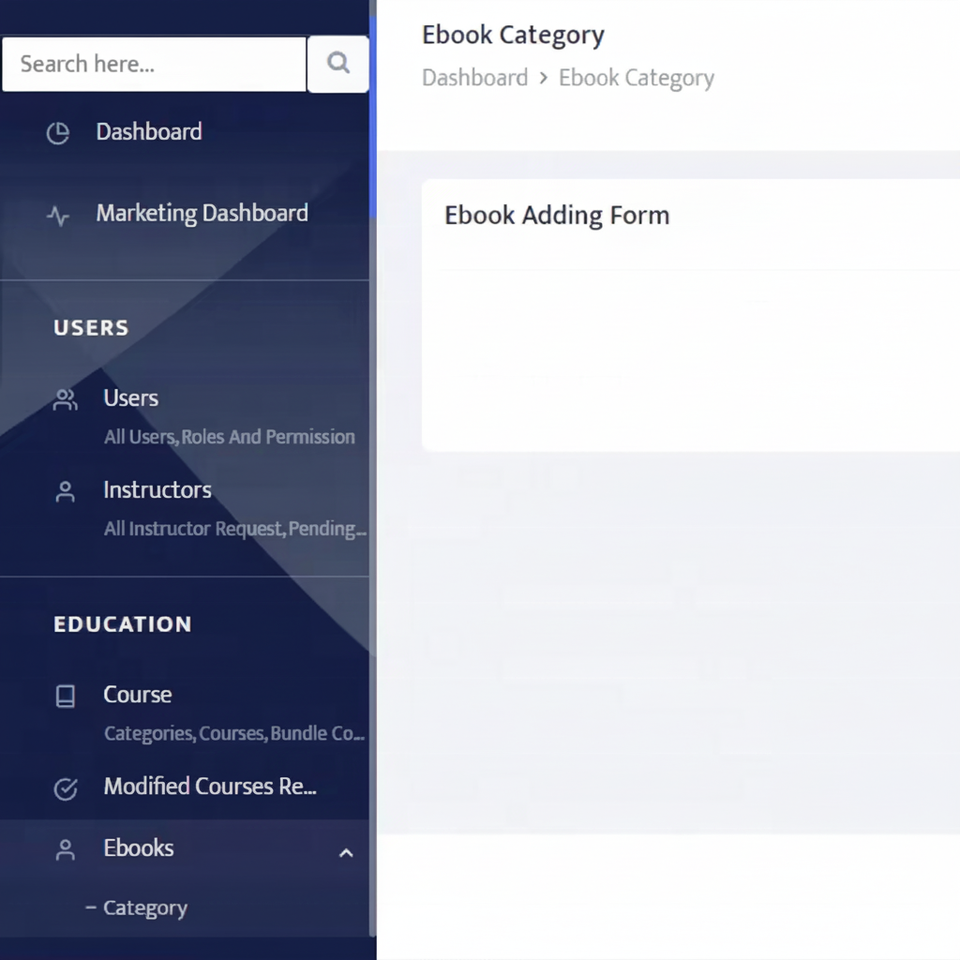Focus the "Search here..." input field
Viewport: 960px width, 960px height.
point(154,64)
